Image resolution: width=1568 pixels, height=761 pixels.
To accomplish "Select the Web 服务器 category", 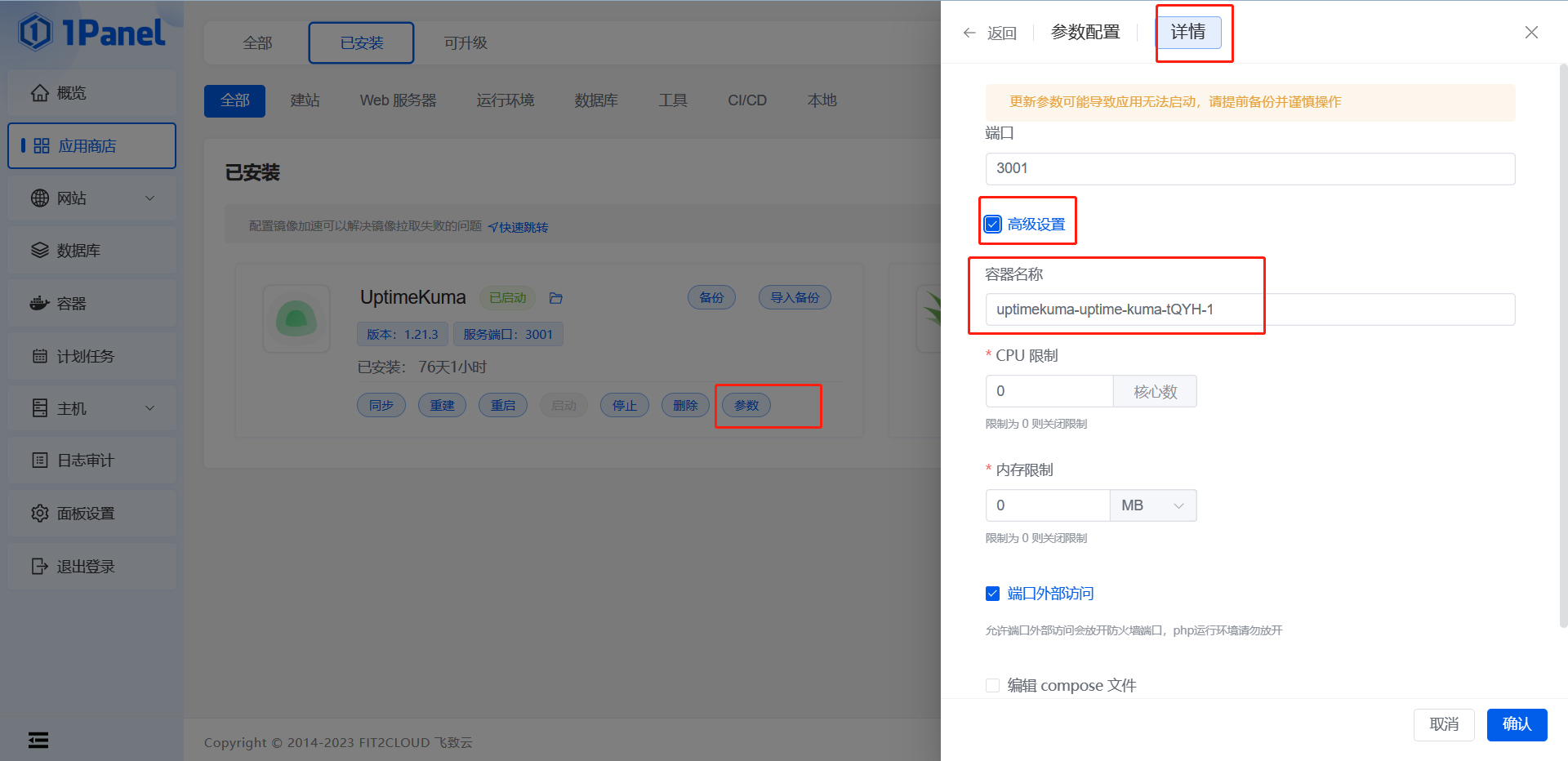I will click(399, 101).
